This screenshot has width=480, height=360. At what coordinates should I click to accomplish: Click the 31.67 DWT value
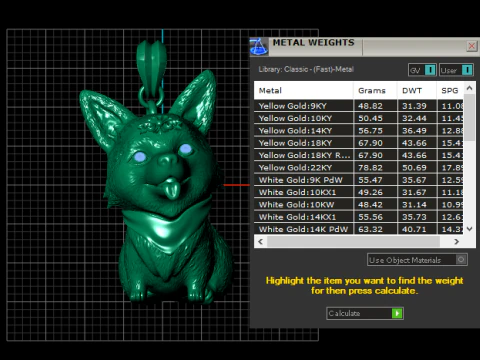[414, 192]
